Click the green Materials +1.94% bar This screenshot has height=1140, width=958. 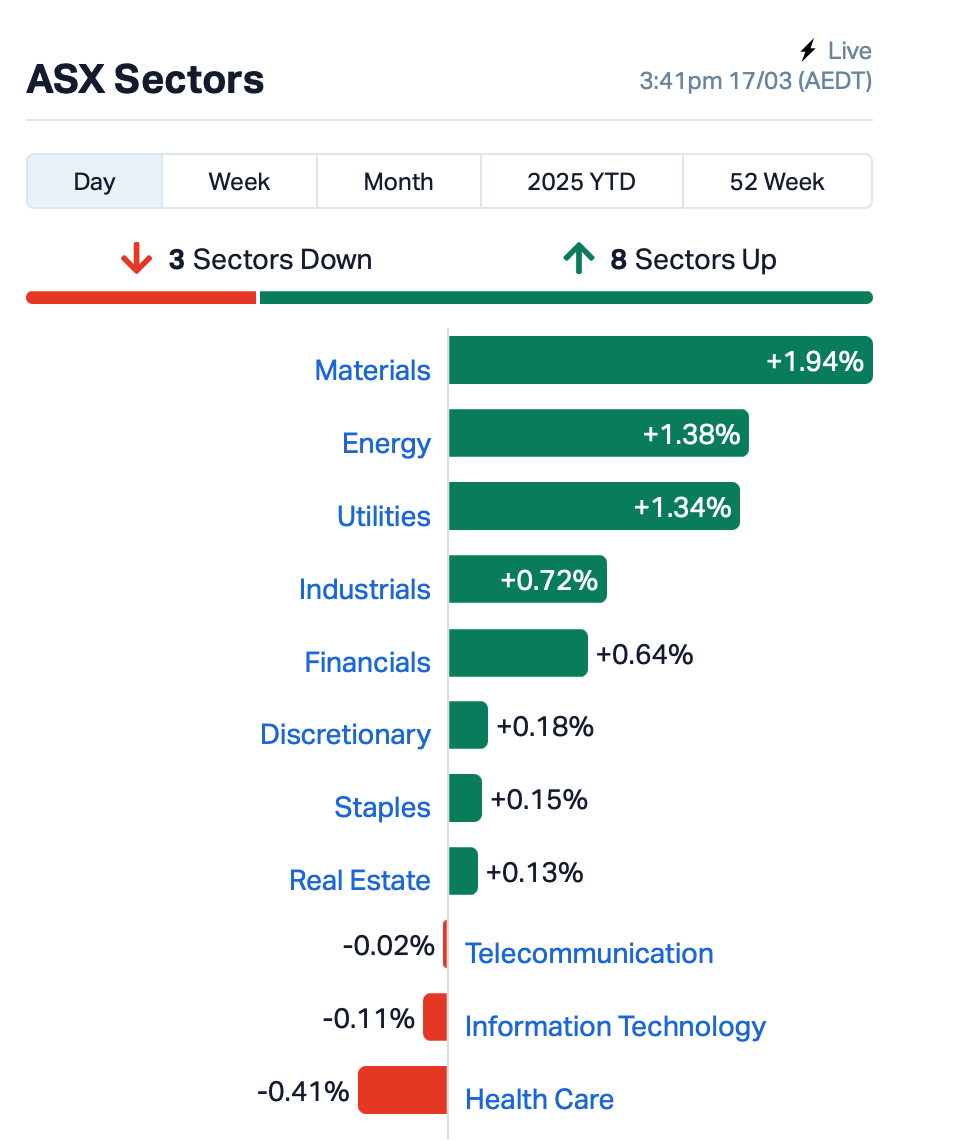[x=661, y=360]
